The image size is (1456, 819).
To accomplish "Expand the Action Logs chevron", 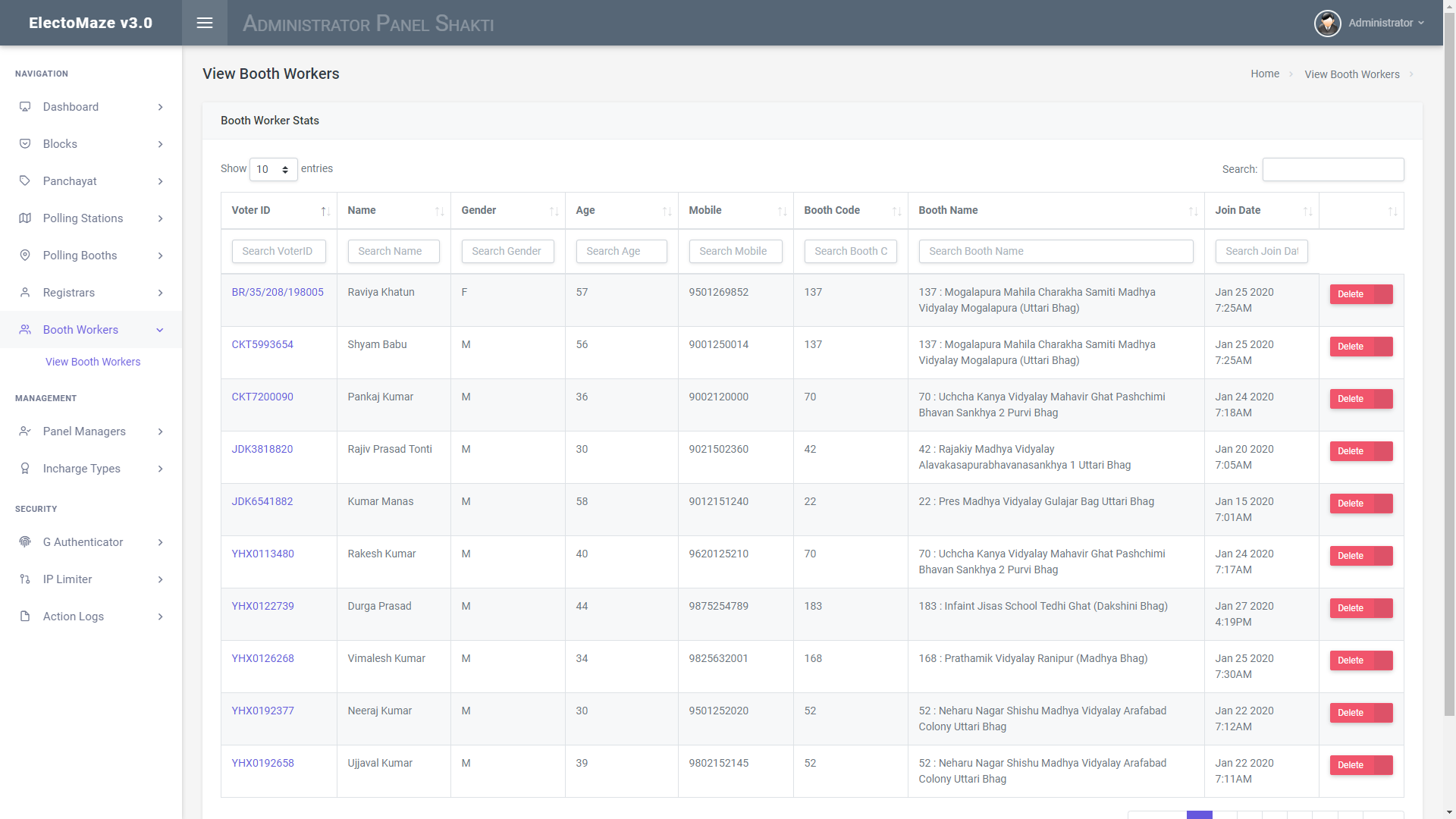I will click(x=160, y=617).
